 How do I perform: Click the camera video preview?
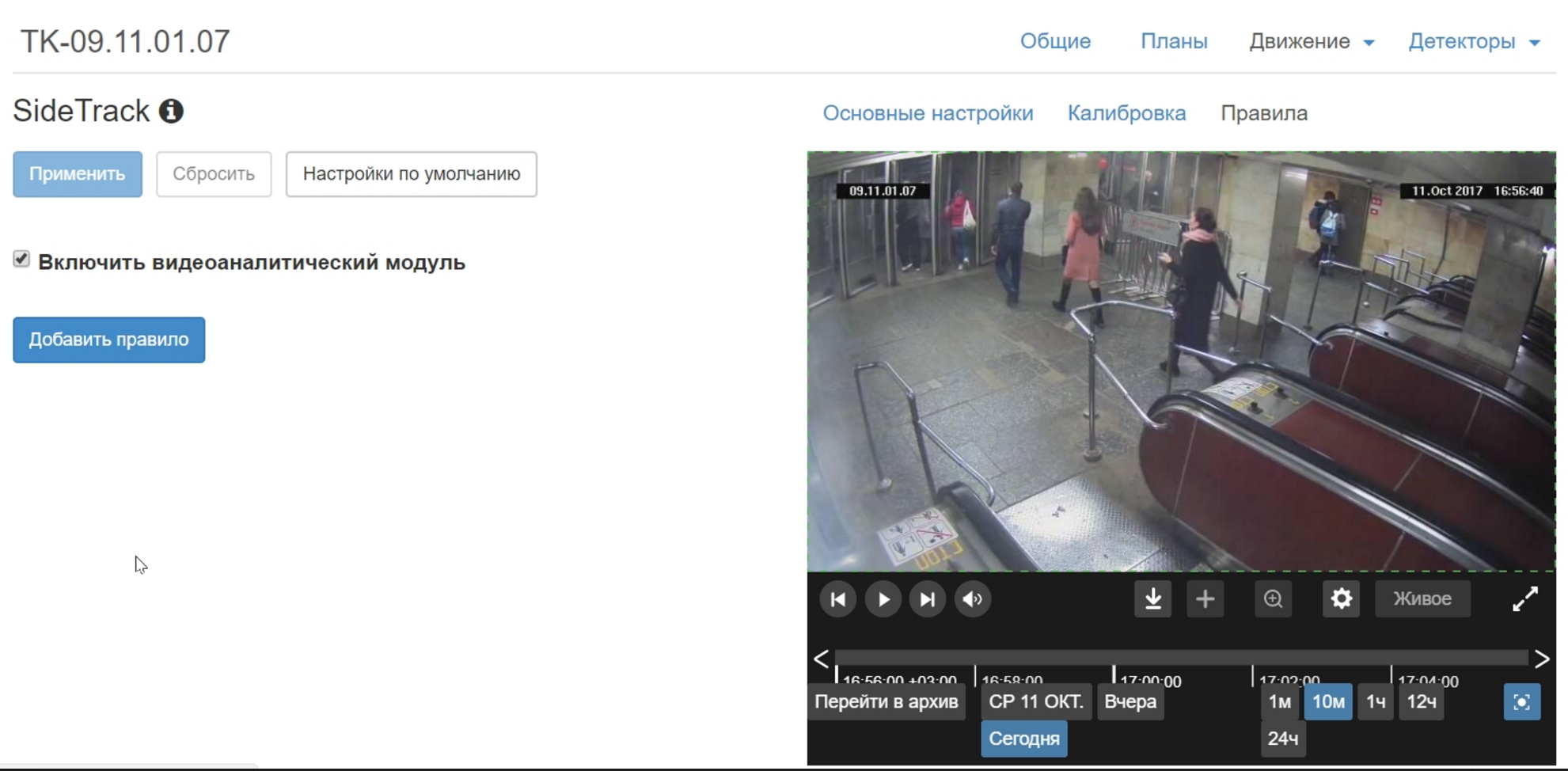pos(1181,361)
